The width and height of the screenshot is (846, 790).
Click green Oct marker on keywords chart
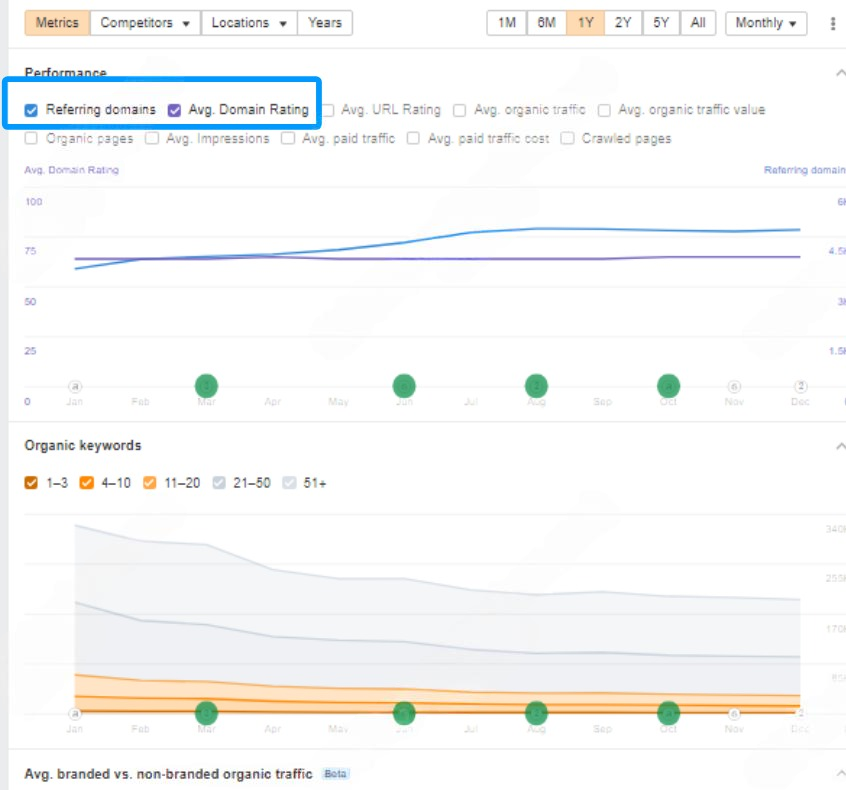point(668,713)
